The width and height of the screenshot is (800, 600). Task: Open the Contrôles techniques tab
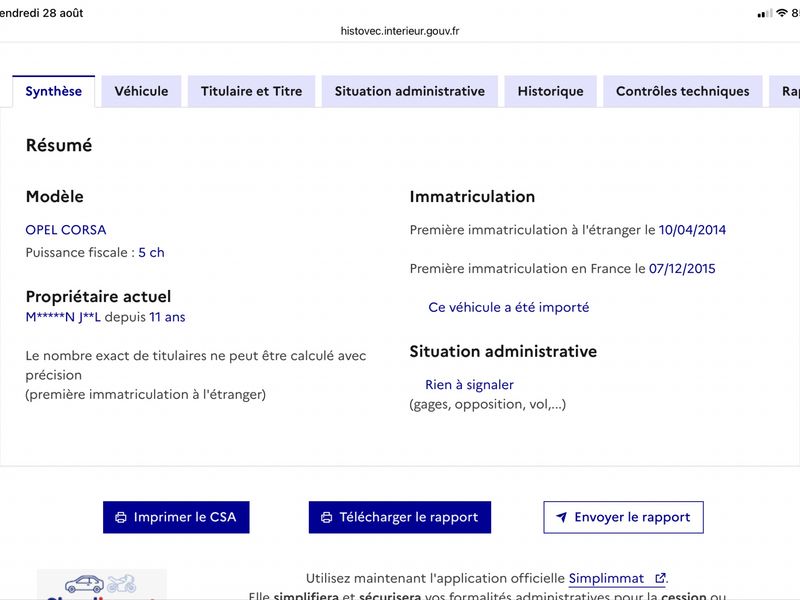coord(683,91)
